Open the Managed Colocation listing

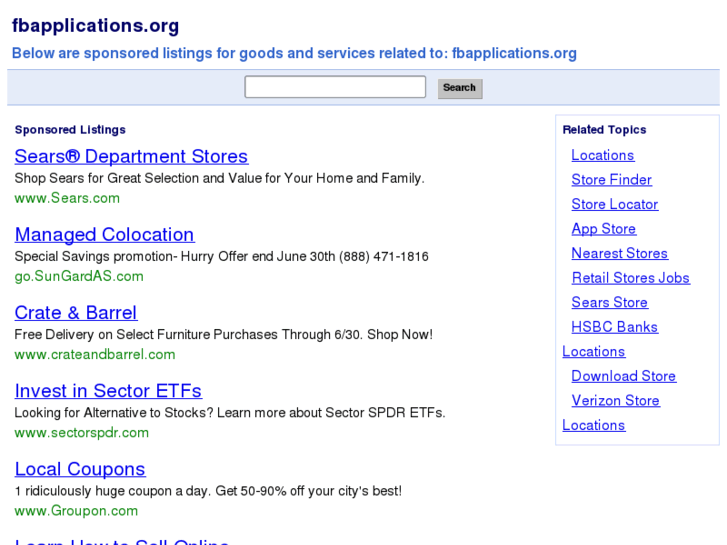[104, 235]
